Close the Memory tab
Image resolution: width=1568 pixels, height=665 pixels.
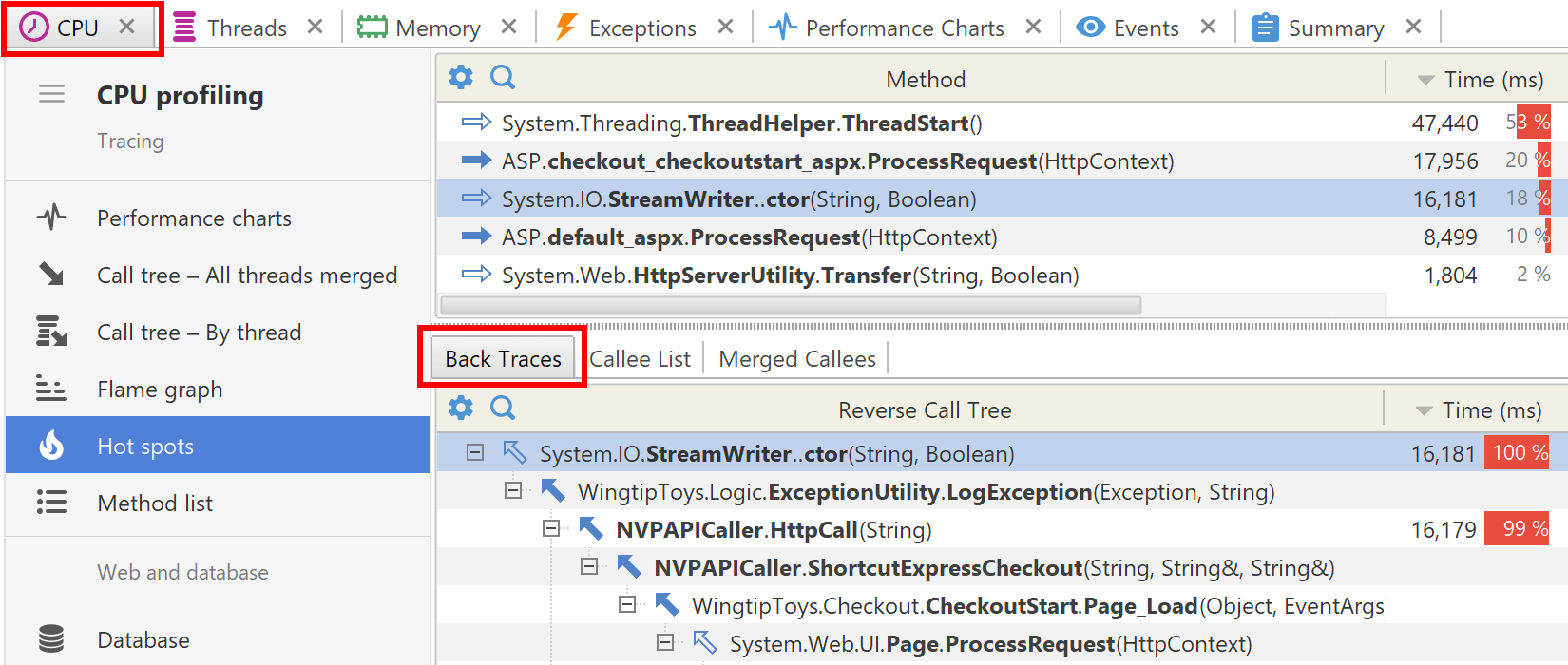509,28
